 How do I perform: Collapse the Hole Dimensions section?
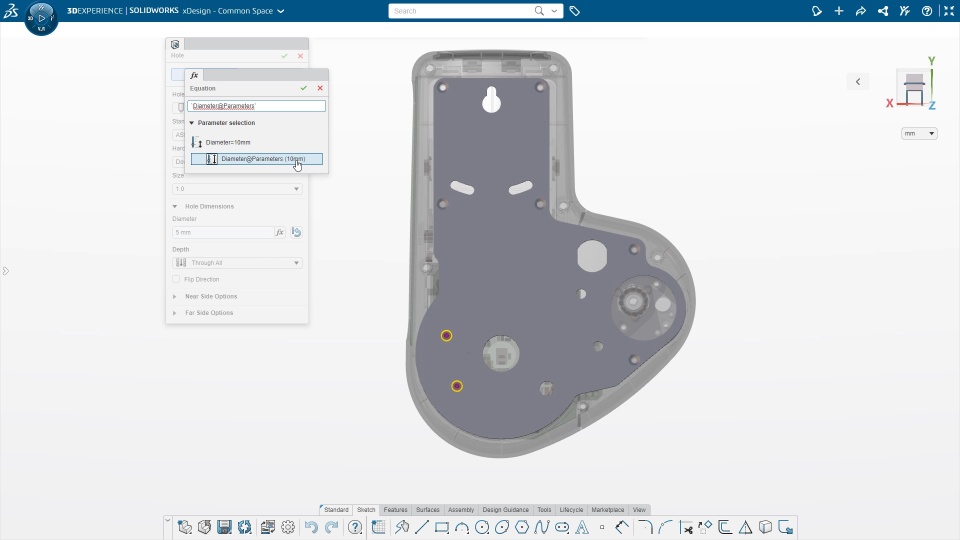click(x=175, y=206)
